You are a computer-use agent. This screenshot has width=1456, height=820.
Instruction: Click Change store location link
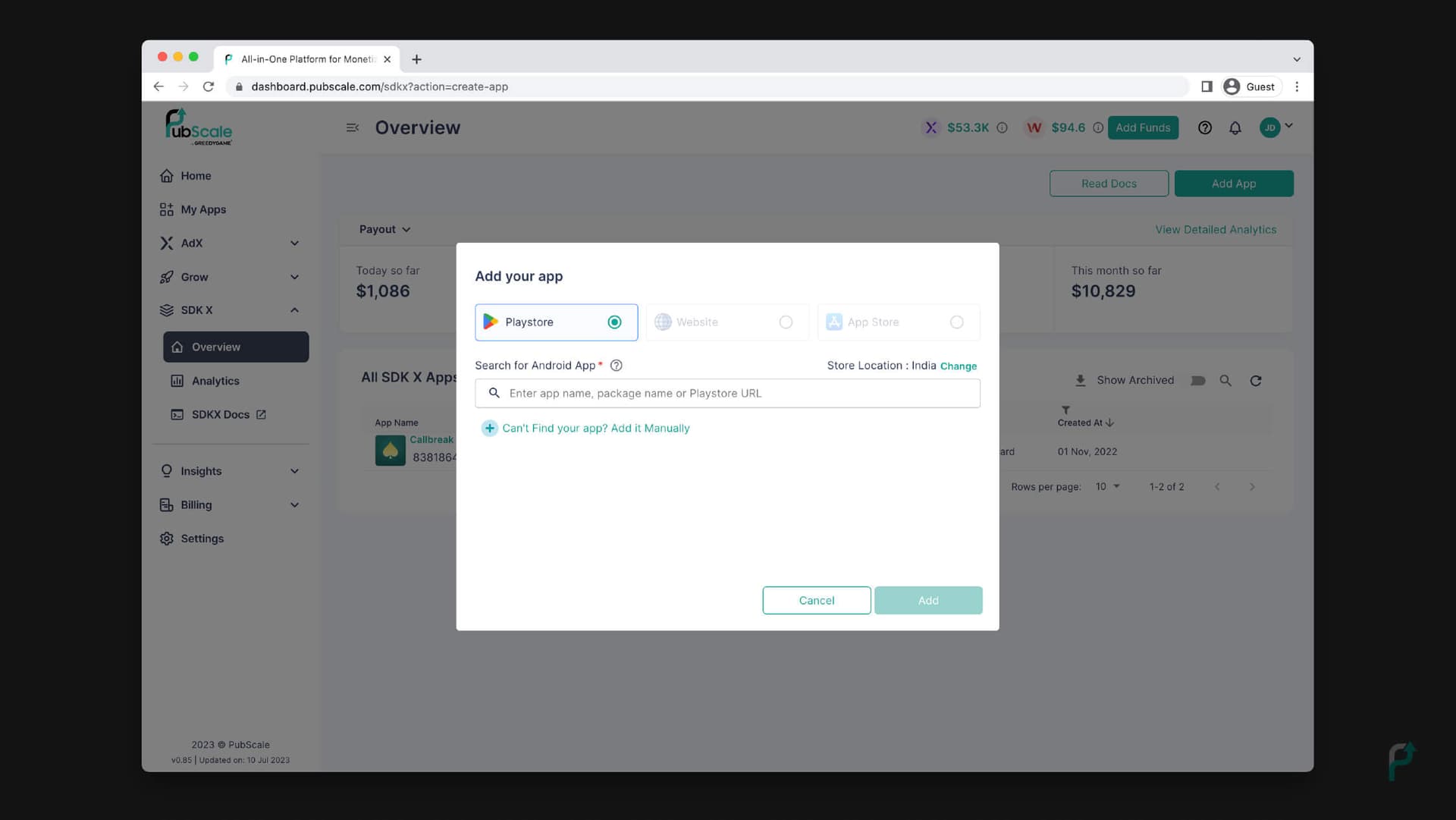(958, 365)
